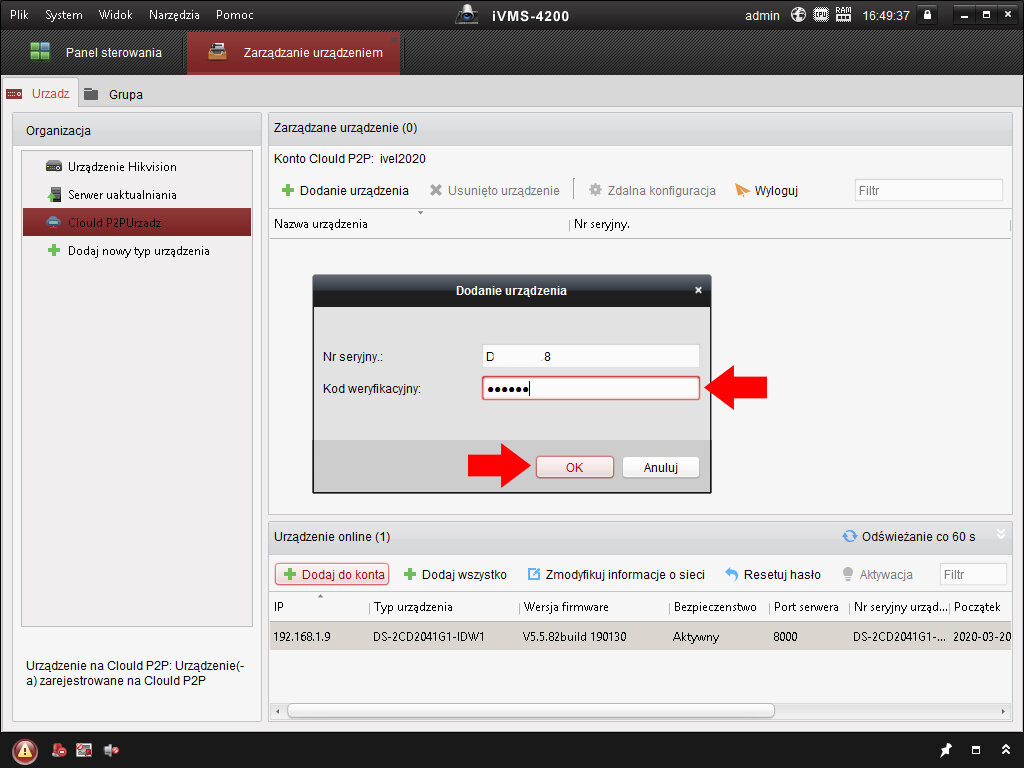Collapse the Urządzenie online panel with chevron

1000,536
